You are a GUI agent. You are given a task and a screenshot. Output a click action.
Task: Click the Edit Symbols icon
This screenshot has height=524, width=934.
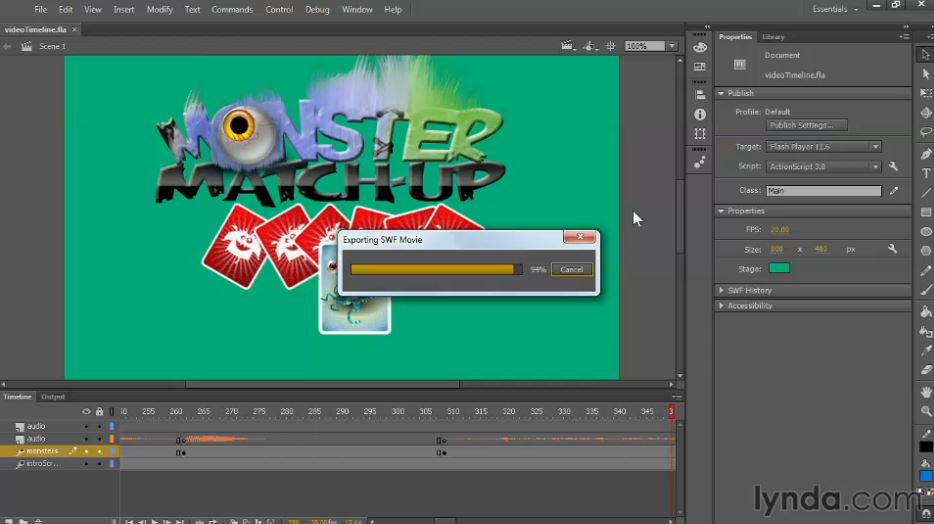590,46
